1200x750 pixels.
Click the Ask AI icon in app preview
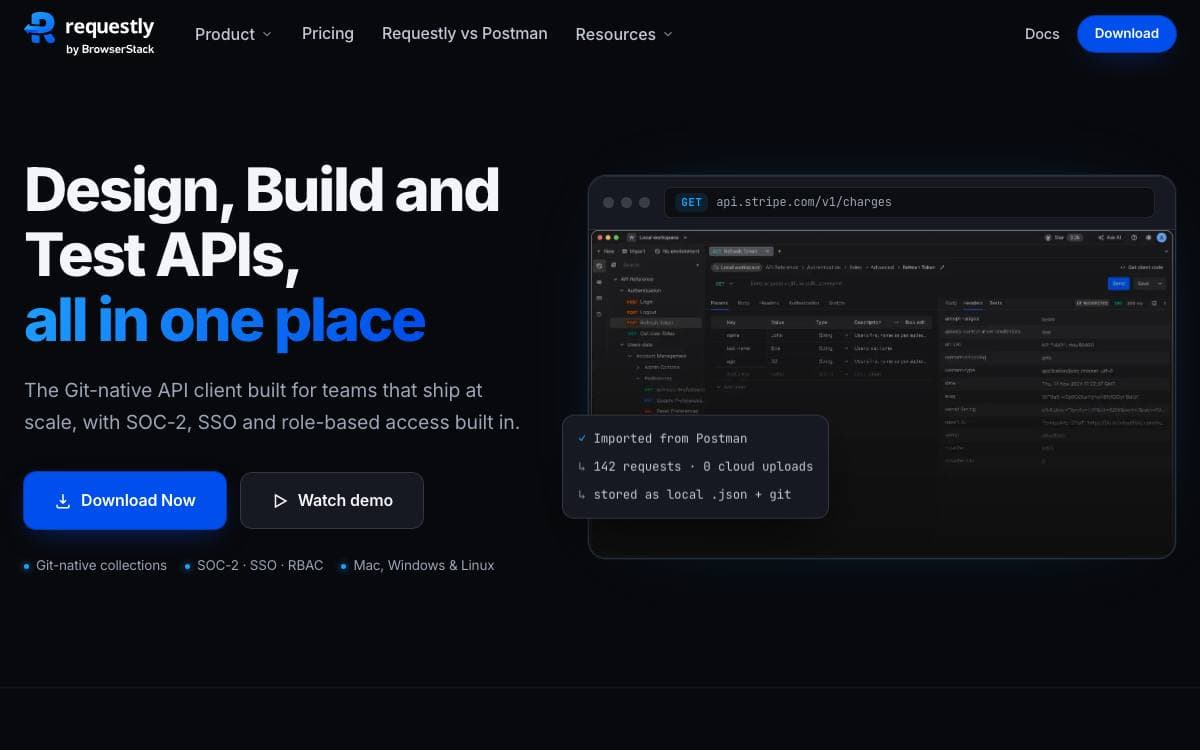[x=1101, y=237]
